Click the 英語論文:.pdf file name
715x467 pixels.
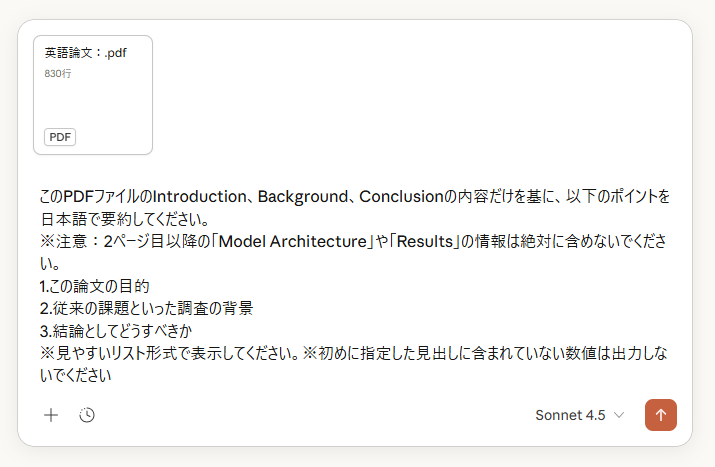pos(86,53)
